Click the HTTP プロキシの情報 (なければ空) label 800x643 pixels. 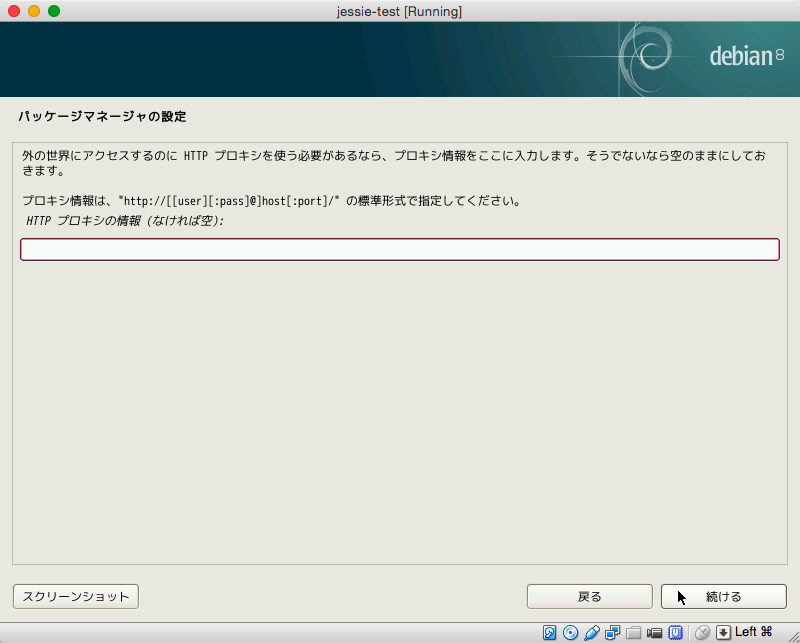tap(125, 220)
